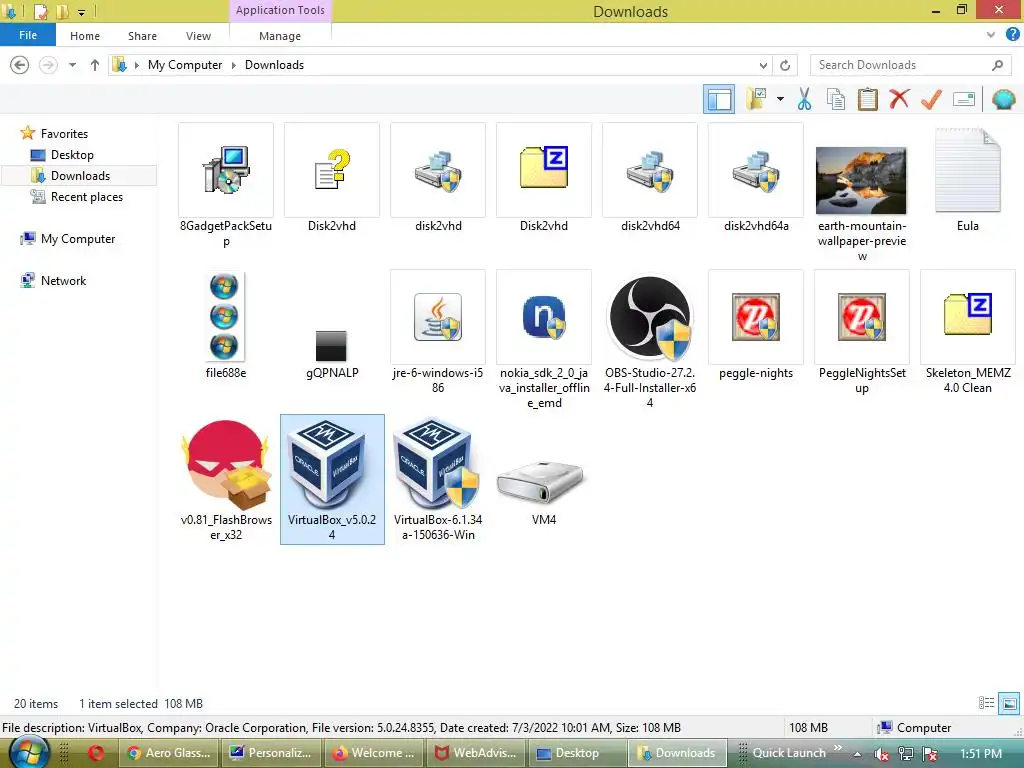Screen dimensions: 1024x768
Task: Open Desktop in the navigation pane
Action: 72,155
